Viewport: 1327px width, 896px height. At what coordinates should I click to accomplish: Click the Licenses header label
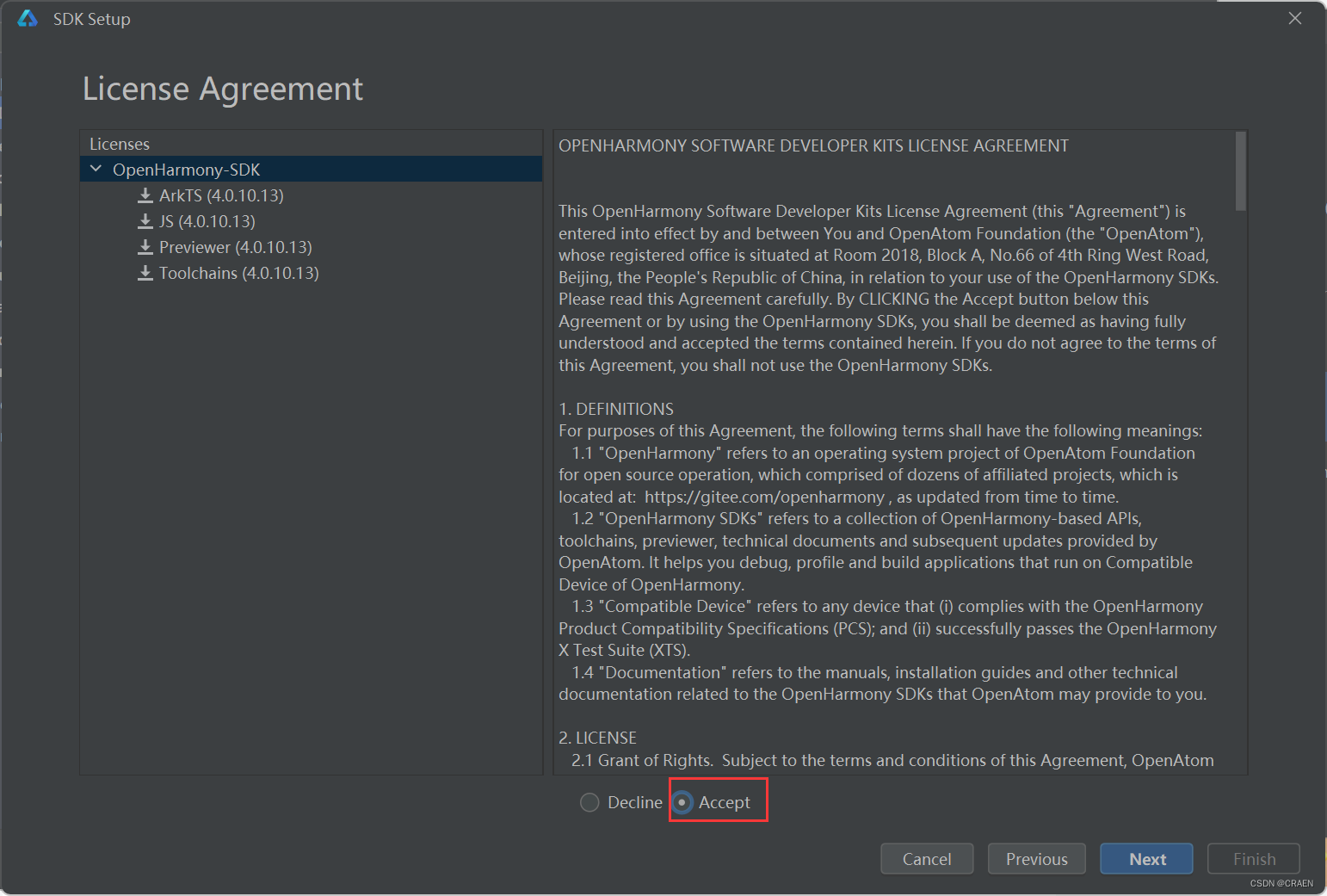coord(120,144)
